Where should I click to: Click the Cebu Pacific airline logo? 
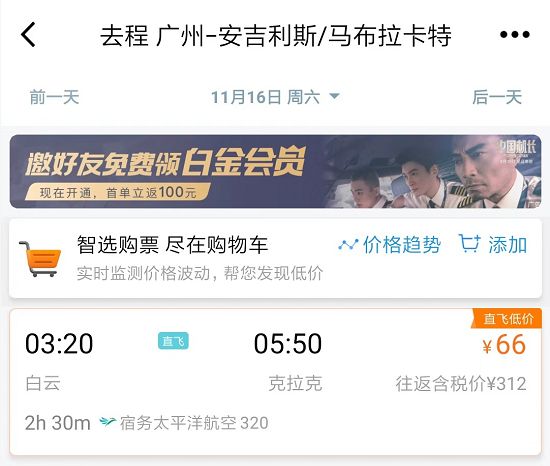[108, 422]
